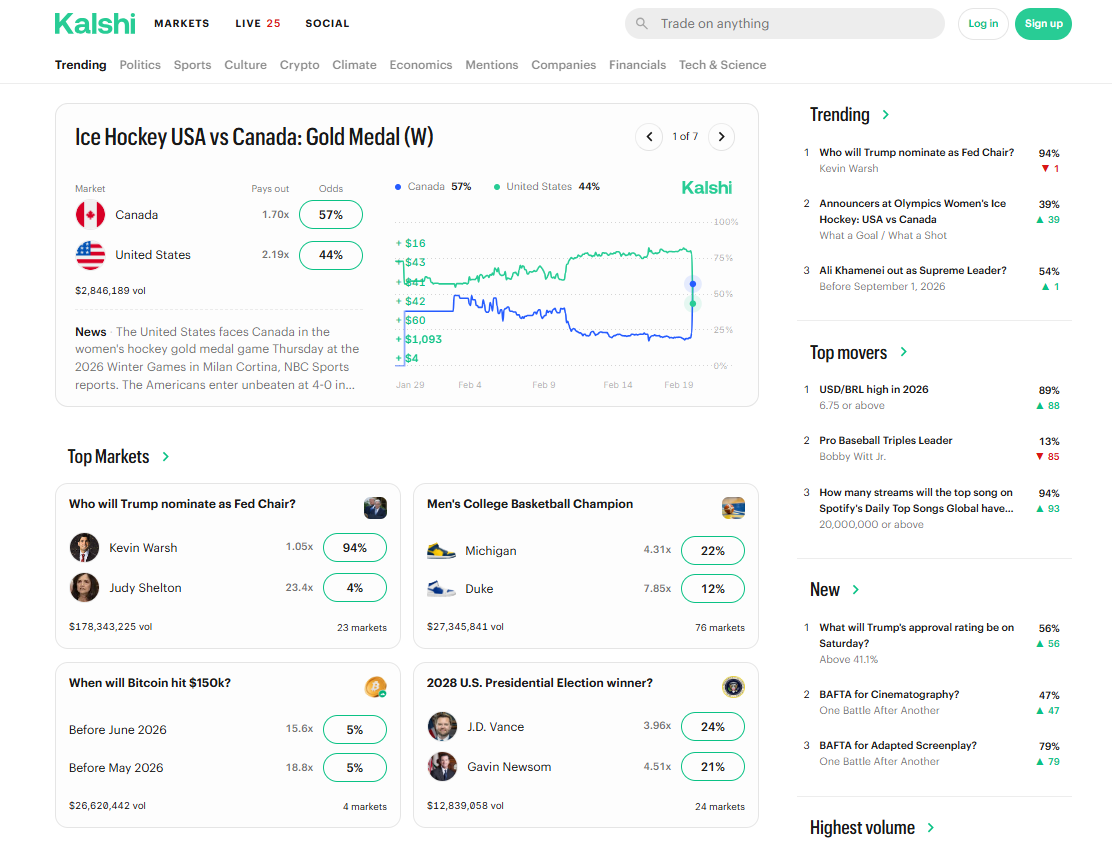
Task: Click J.D. Vance's avatar thumbnail
Action: click(443, 726)
